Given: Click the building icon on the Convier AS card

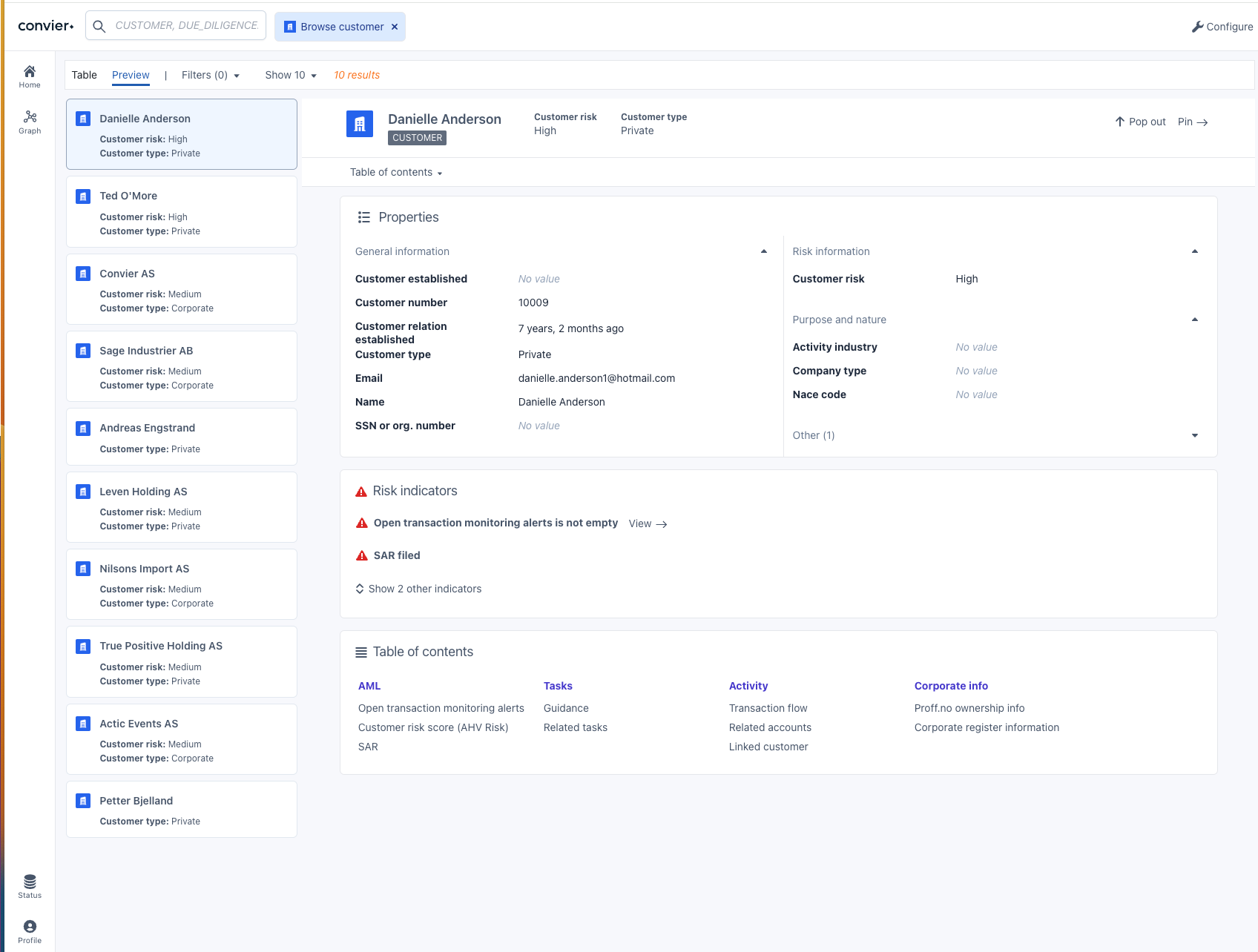Looking at the screenshot, I should [x=83, y=274].
